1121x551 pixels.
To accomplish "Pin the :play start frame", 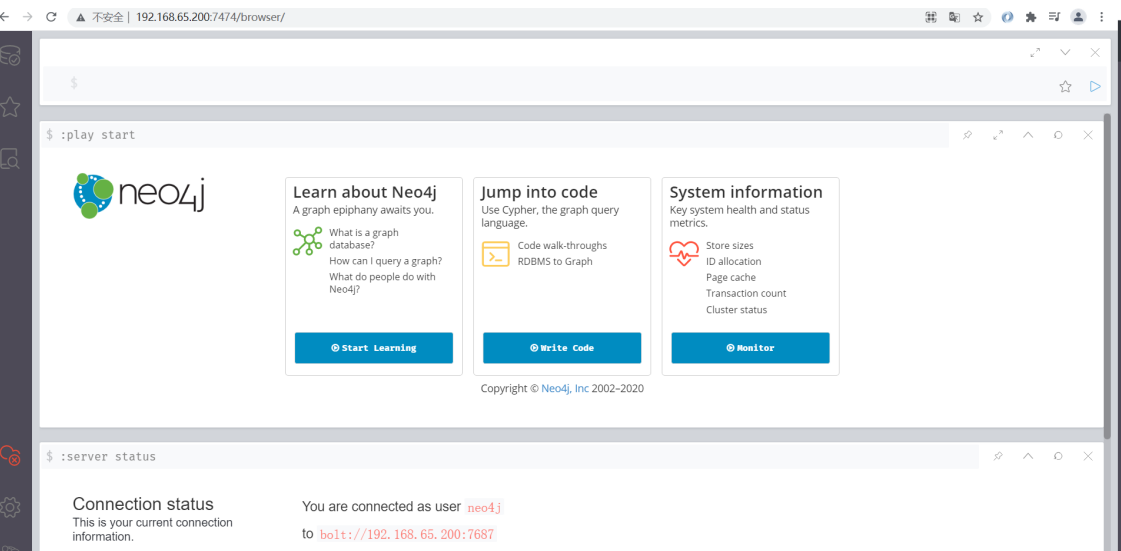I will [967, 135].
